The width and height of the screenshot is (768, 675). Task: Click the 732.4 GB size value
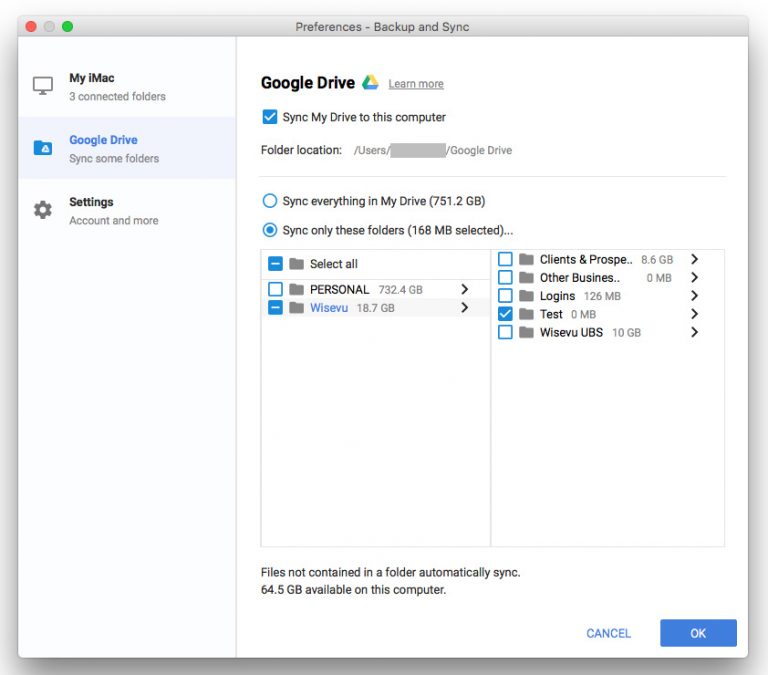[400, 289]
